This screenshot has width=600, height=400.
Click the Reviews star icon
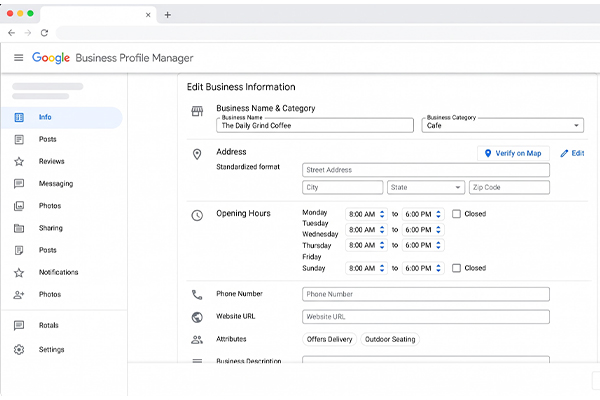[19, 162]
